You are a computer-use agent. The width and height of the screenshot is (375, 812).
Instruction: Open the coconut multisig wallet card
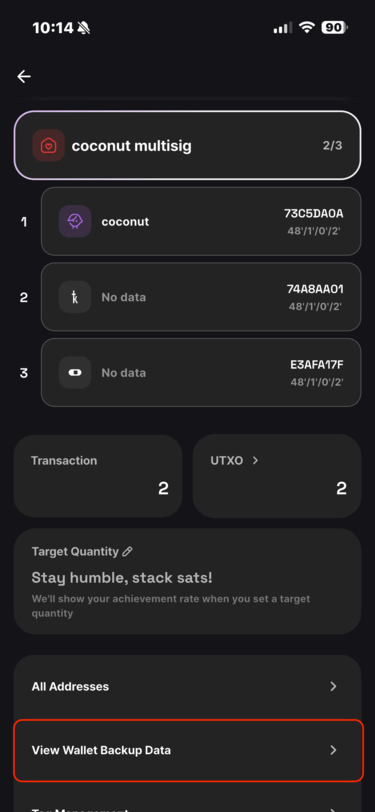188,146
